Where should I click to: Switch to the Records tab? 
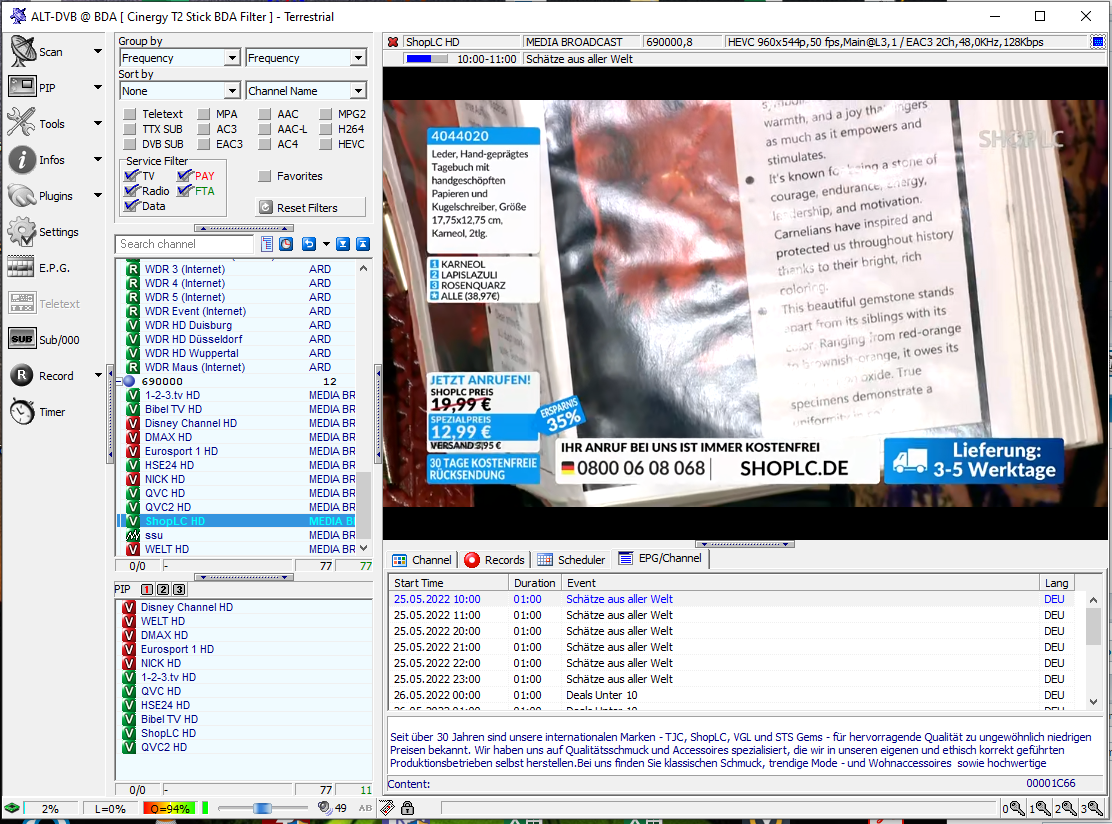click(x=494, y=560)
